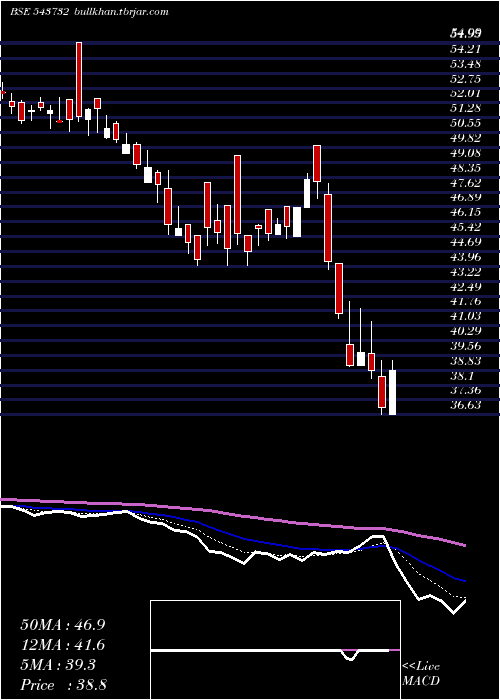Click the bullkhan.tbrjar.com site text
500x700 pixels.
coord(120,12)
